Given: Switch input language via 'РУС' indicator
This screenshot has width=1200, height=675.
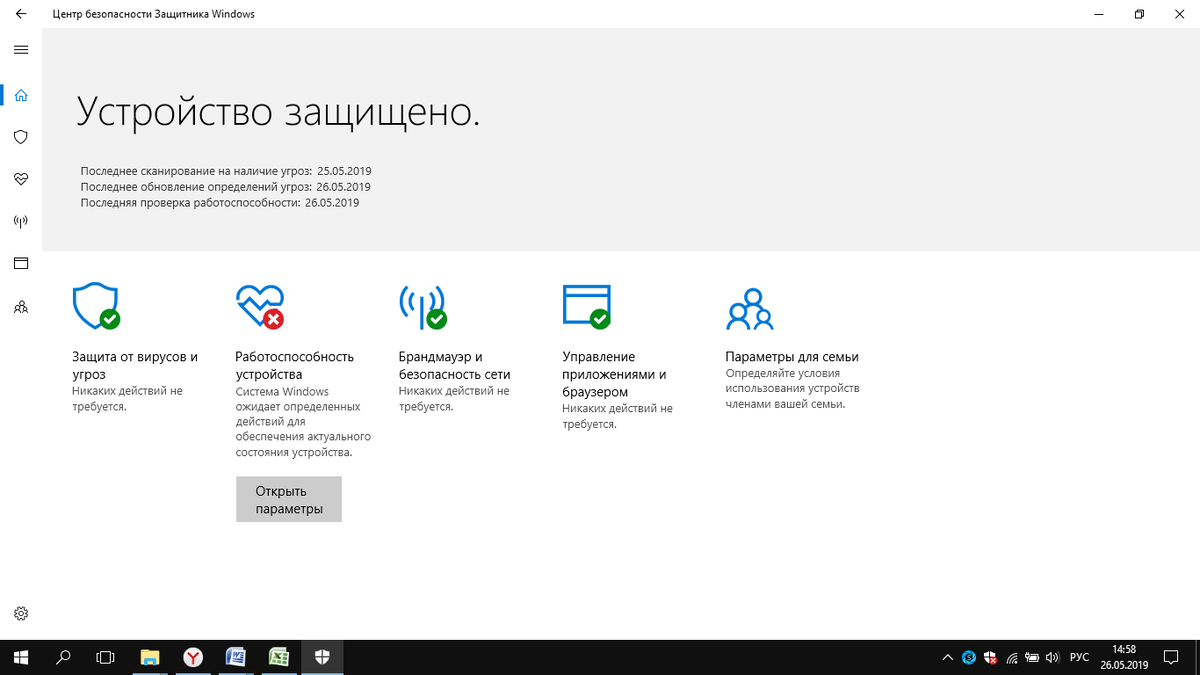Looking at the screenshot, I should click(x=1080, y=658).
